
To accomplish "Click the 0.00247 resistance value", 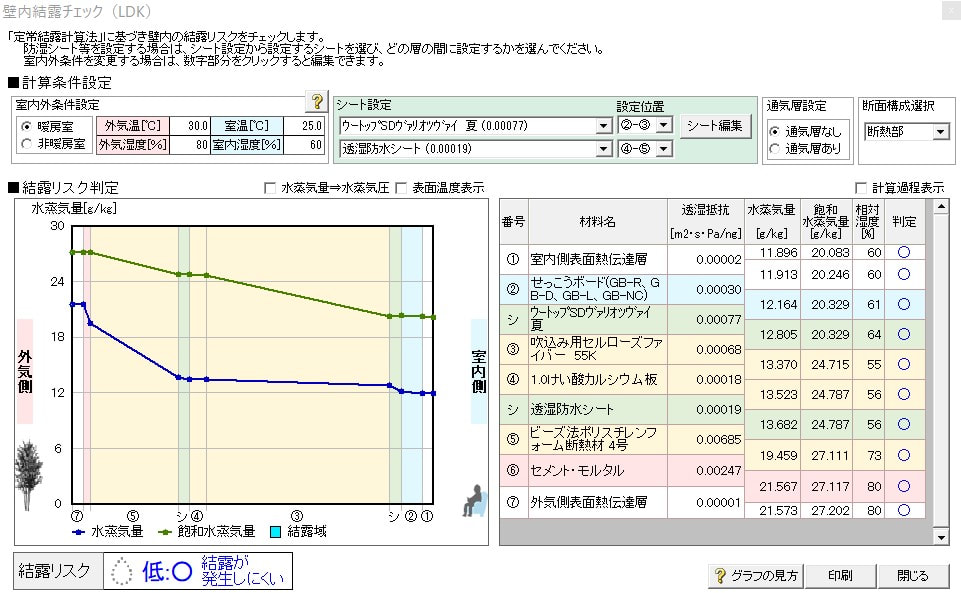I will tap(719, 471).
